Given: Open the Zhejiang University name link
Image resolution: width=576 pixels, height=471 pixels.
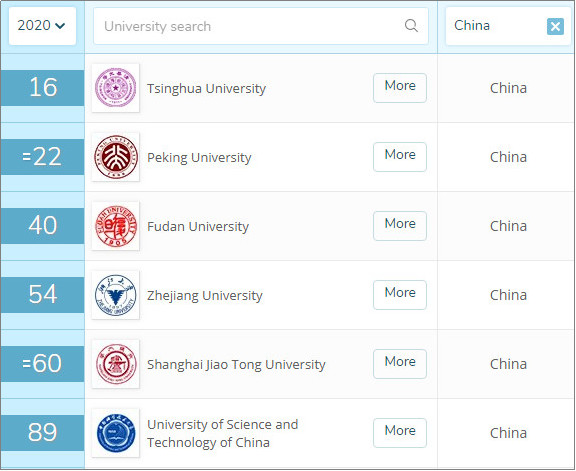Looking at the screenshot, I should tap(205, 296).
